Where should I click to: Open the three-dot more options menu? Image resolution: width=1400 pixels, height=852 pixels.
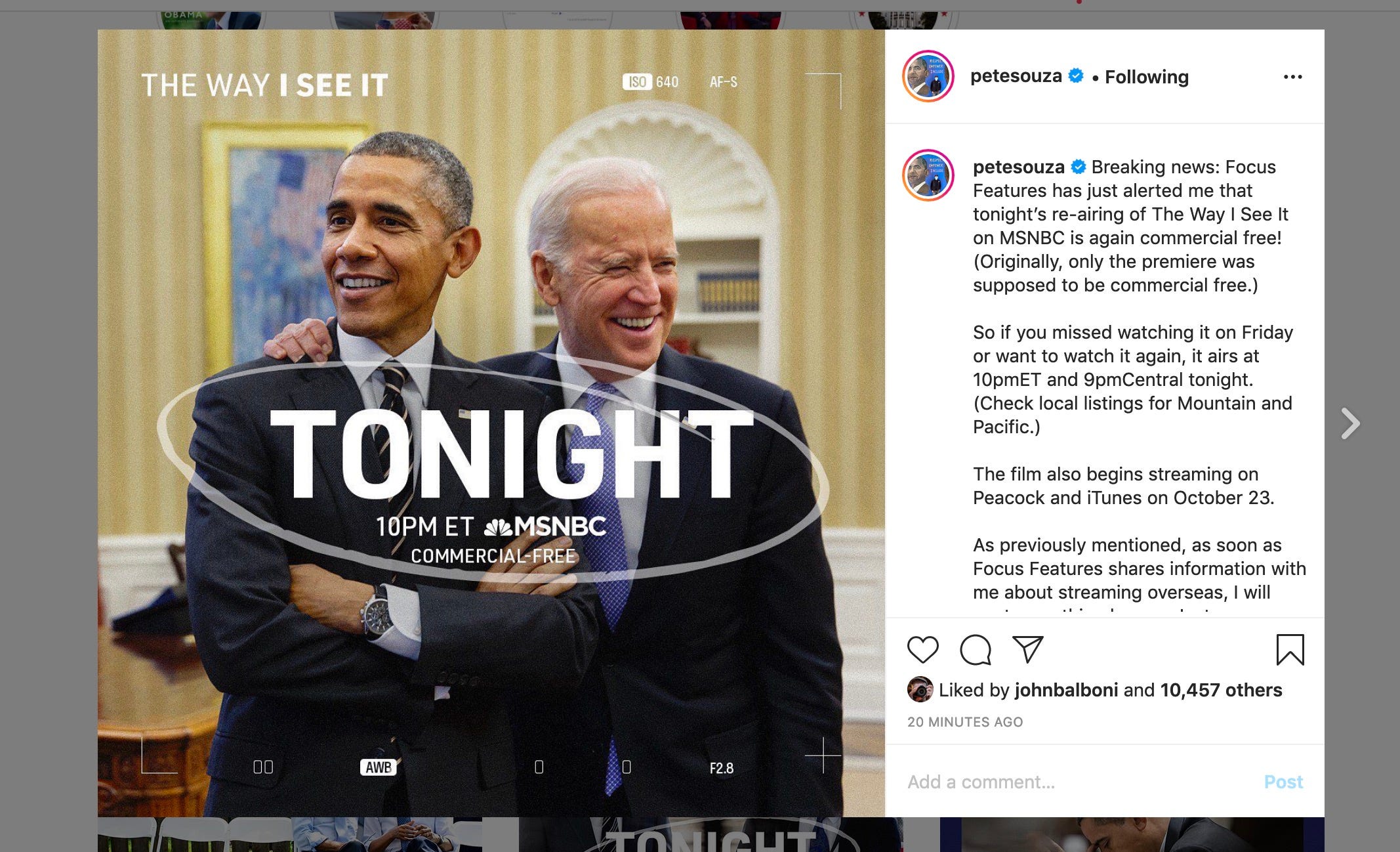1292,77
